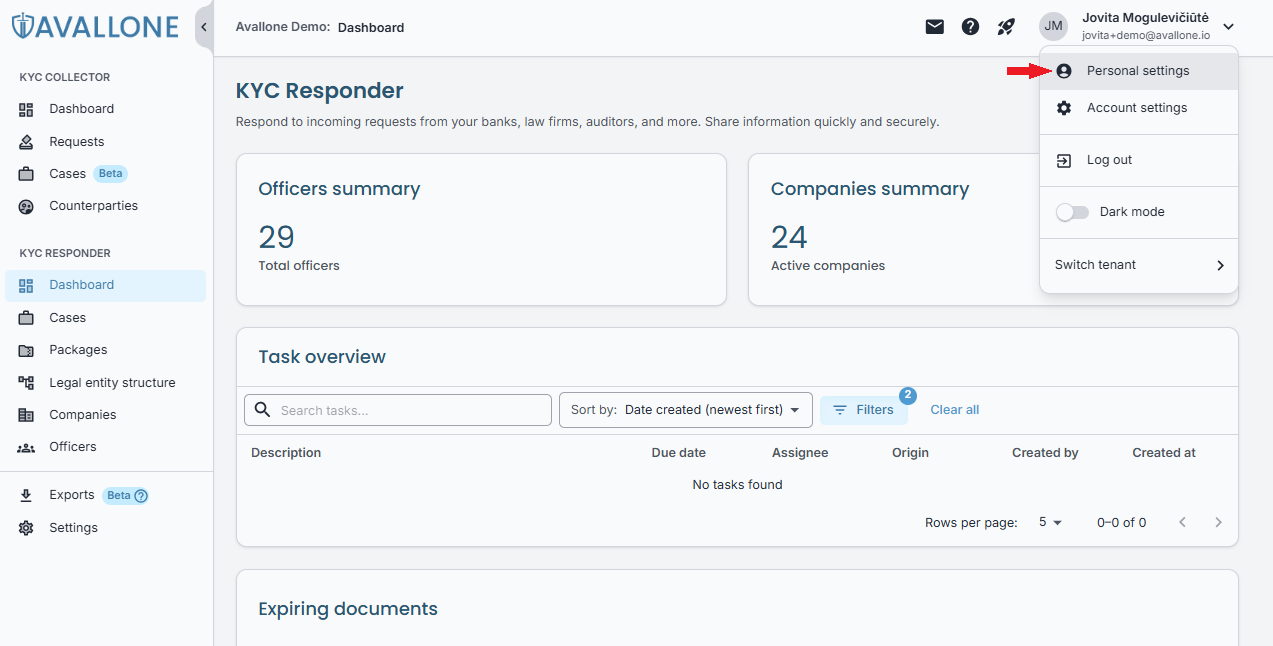Click the Officers summary card
This screenshot has height=646, width=1273.
(481, 229)
